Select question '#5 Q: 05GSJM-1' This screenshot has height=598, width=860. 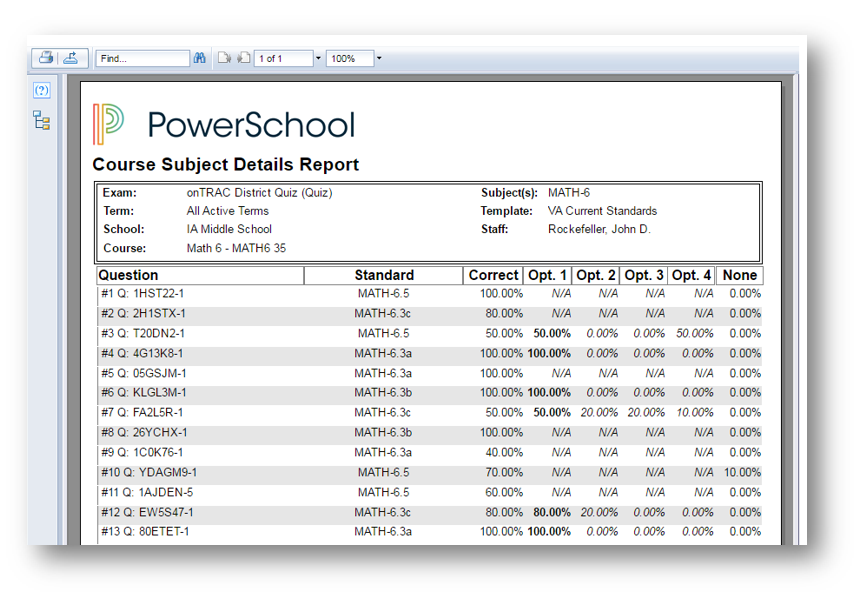click(144, 373)
